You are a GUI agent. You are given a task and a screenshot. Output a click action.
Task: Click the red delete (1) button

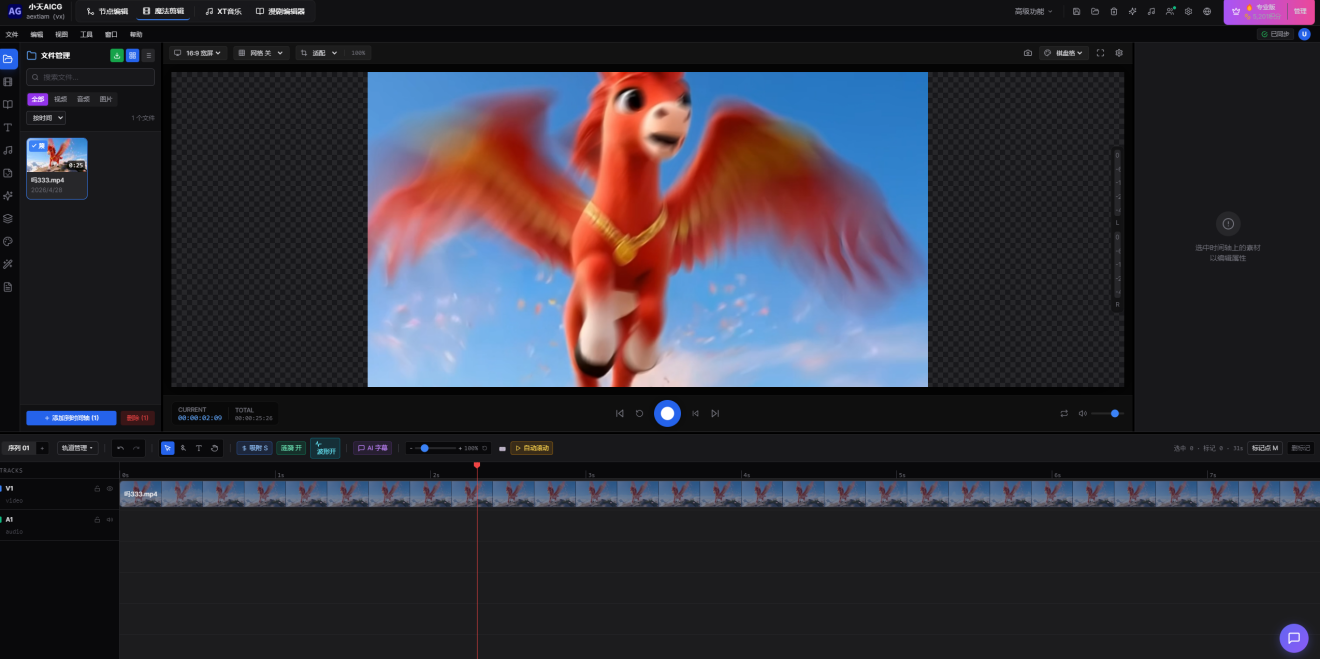(x=138, y=418)
